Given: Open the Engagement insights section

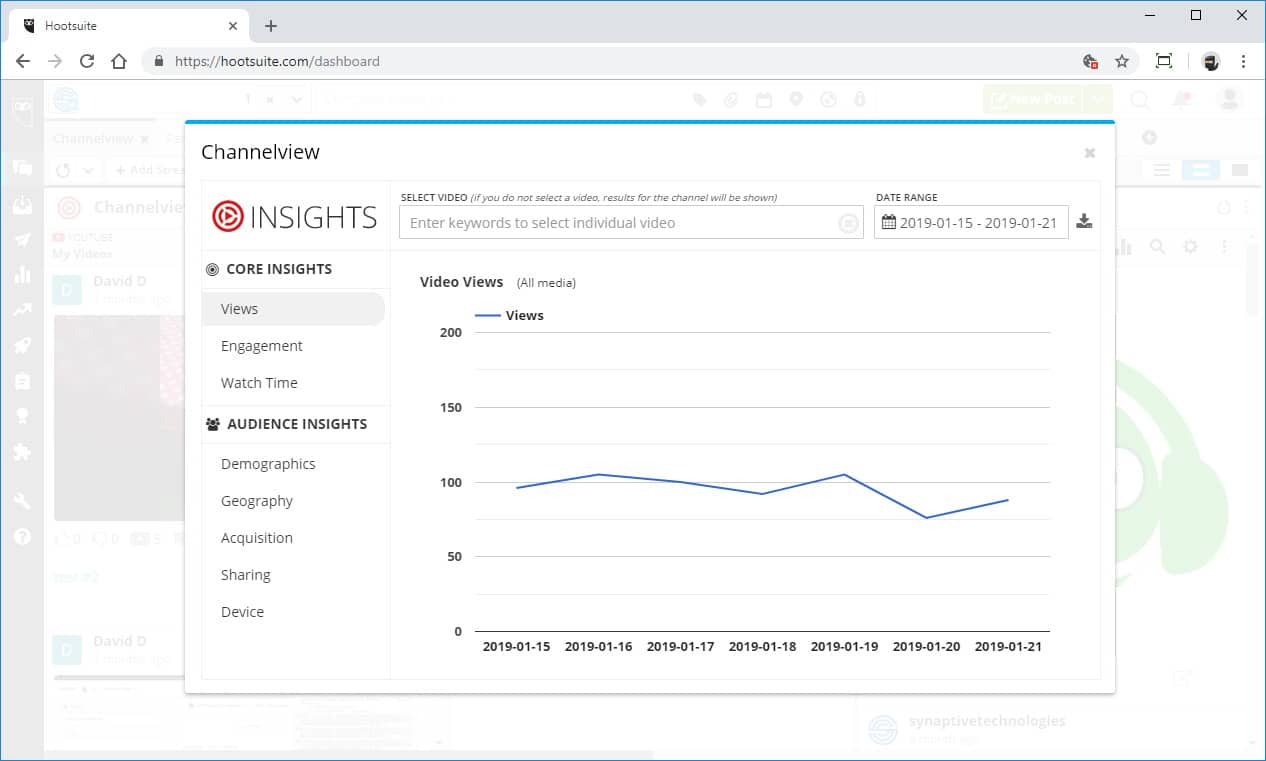Looking at the screenshot, I should coord(262,346).
